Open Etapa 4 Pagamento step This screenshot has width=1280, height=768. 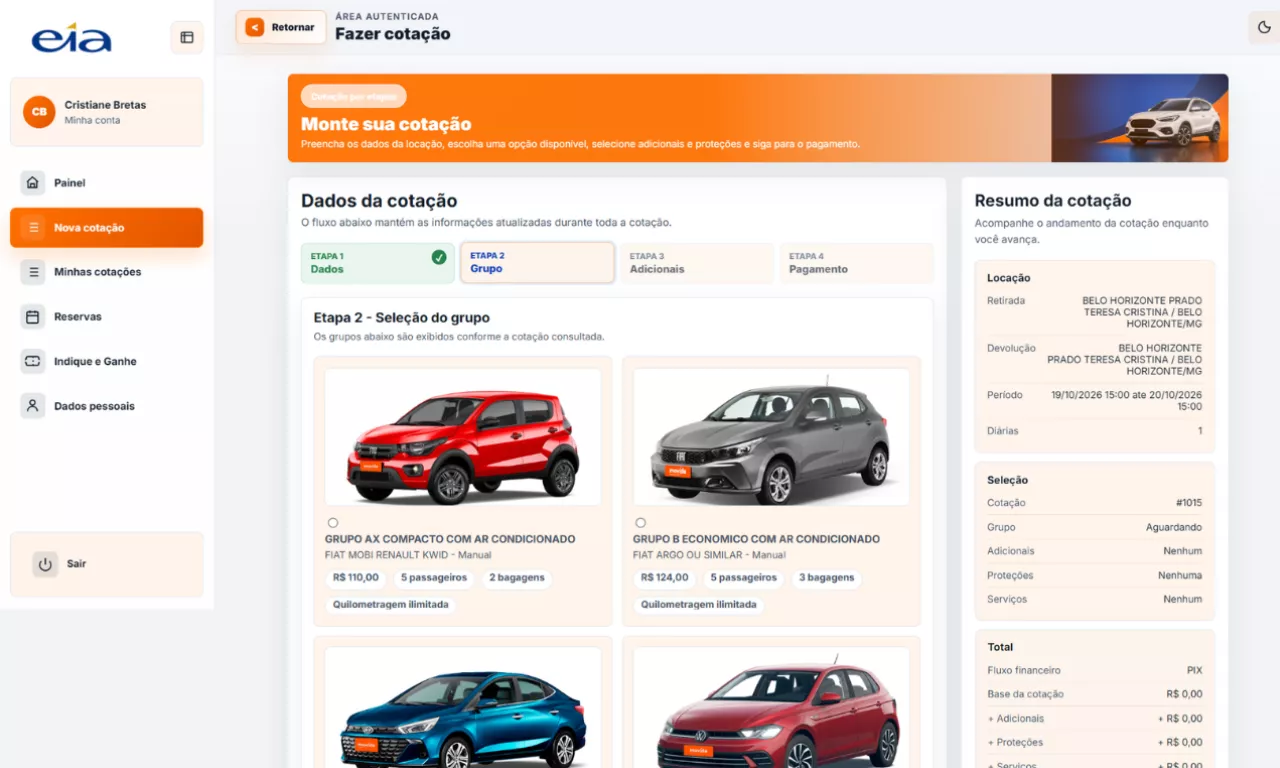(856, 263)
